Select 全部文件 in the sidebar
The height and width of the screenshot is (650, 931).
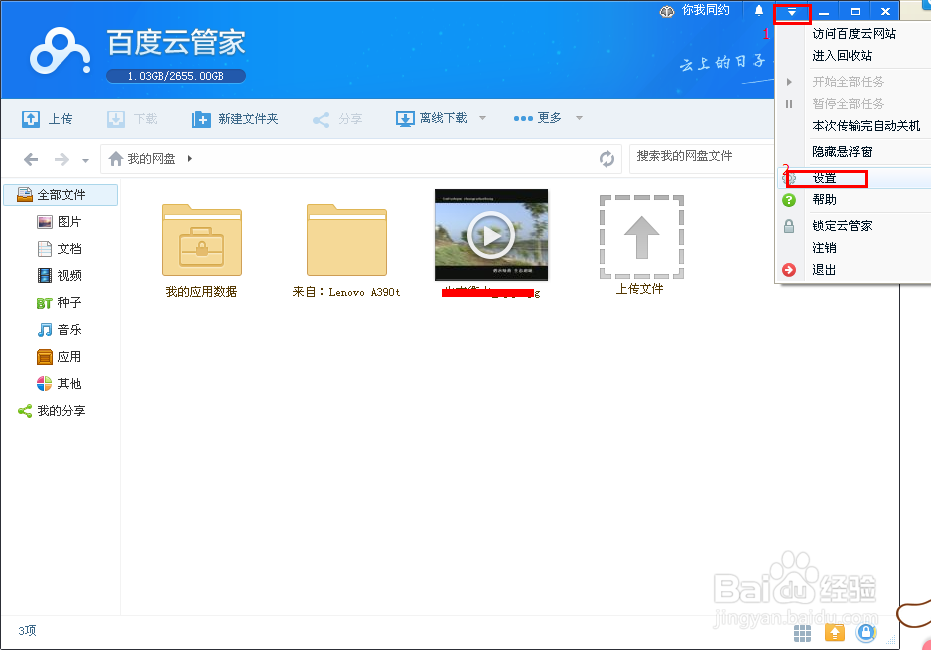[x=61, y=195]
